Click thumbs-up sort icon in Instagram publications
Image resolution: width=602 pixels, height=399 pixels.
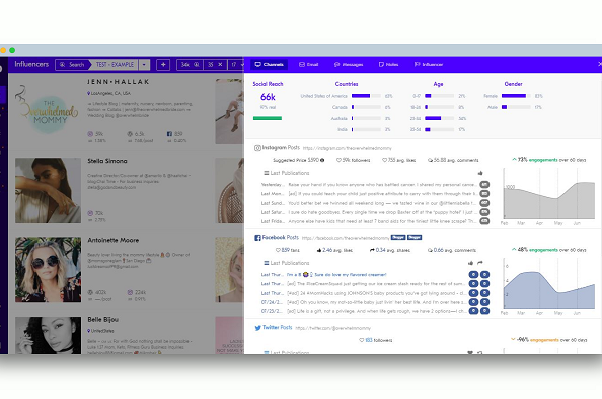pyautogui.click(x=480, y=173)
